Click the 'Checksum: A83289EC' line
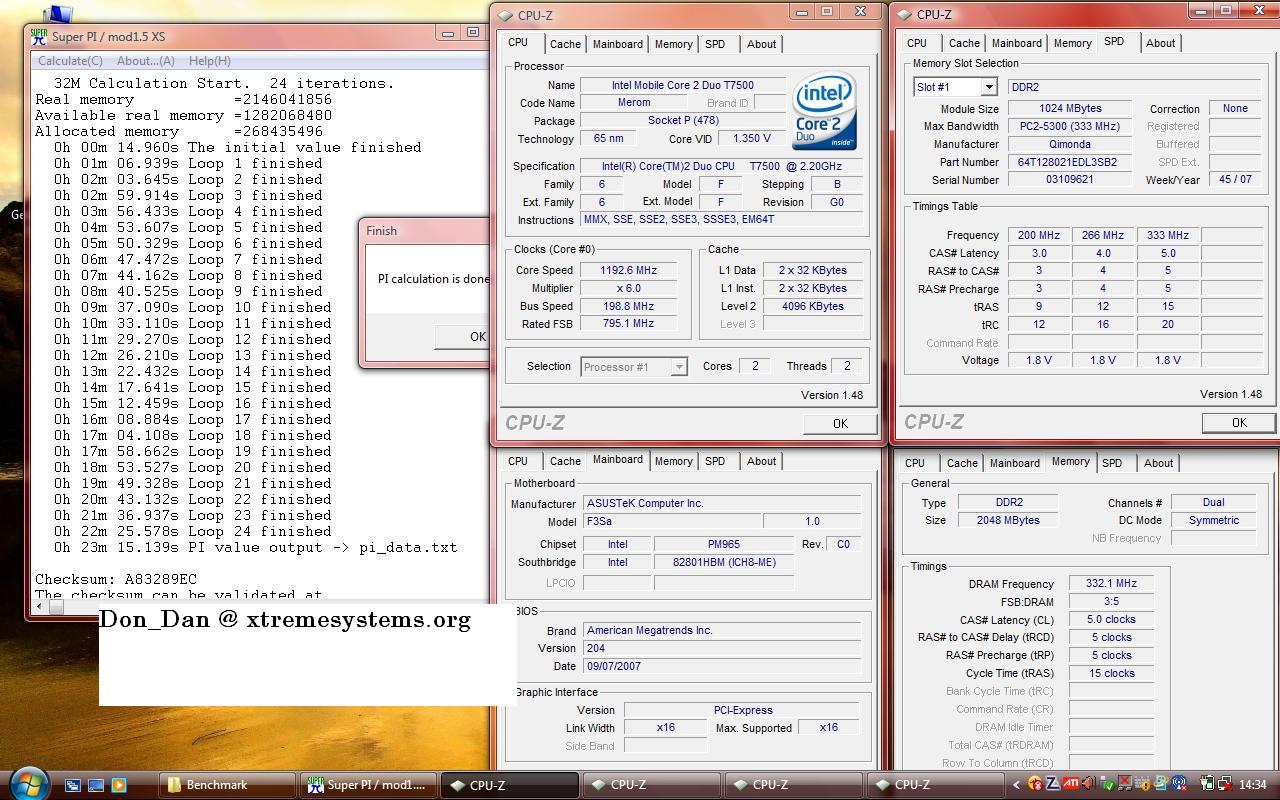This screenshot has width=1280, height=800. 116,579
